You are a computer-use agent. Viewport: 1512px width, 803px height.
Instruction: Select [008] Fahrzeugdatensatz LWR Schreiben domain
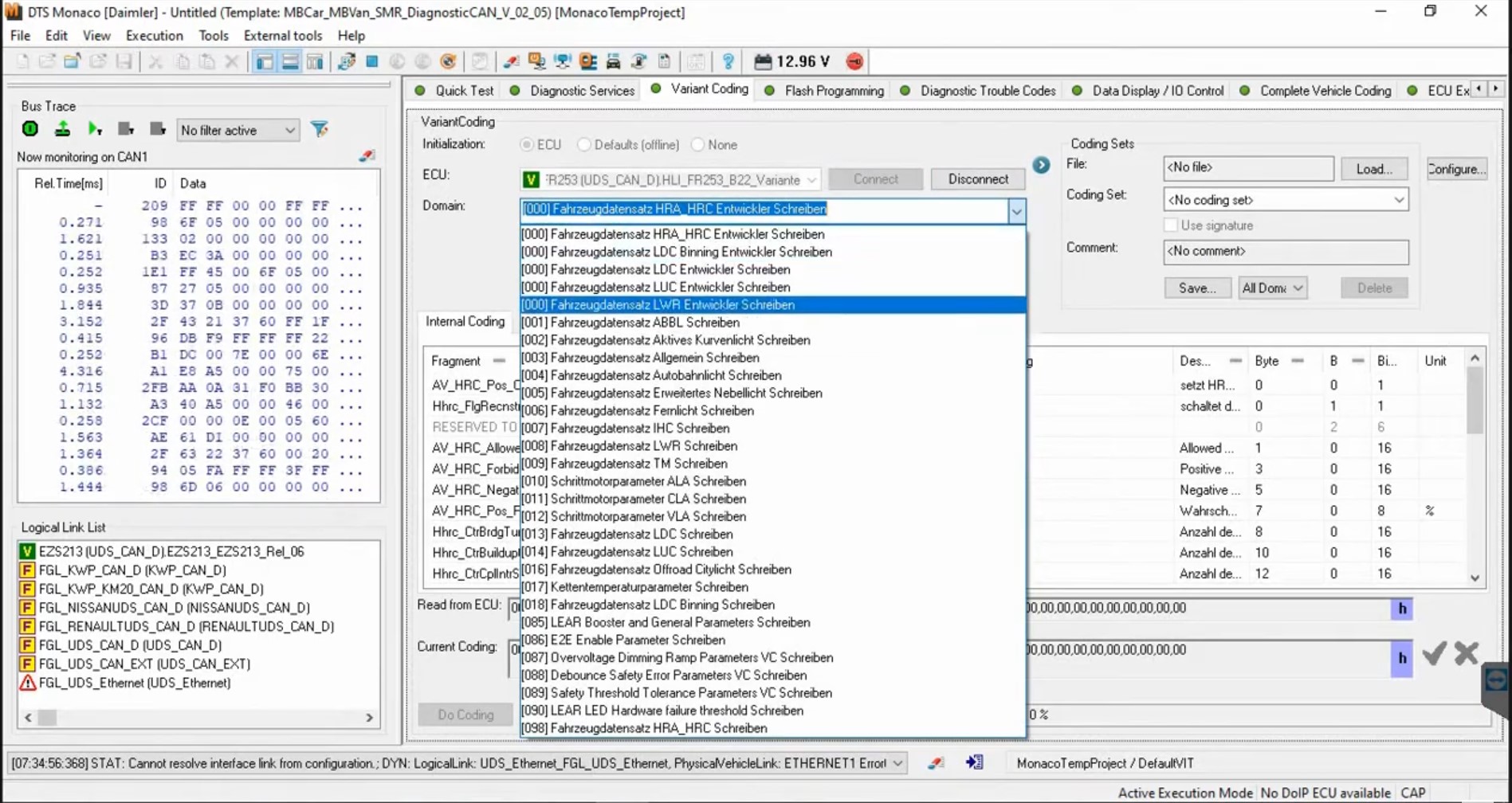[x=772, y=446]
